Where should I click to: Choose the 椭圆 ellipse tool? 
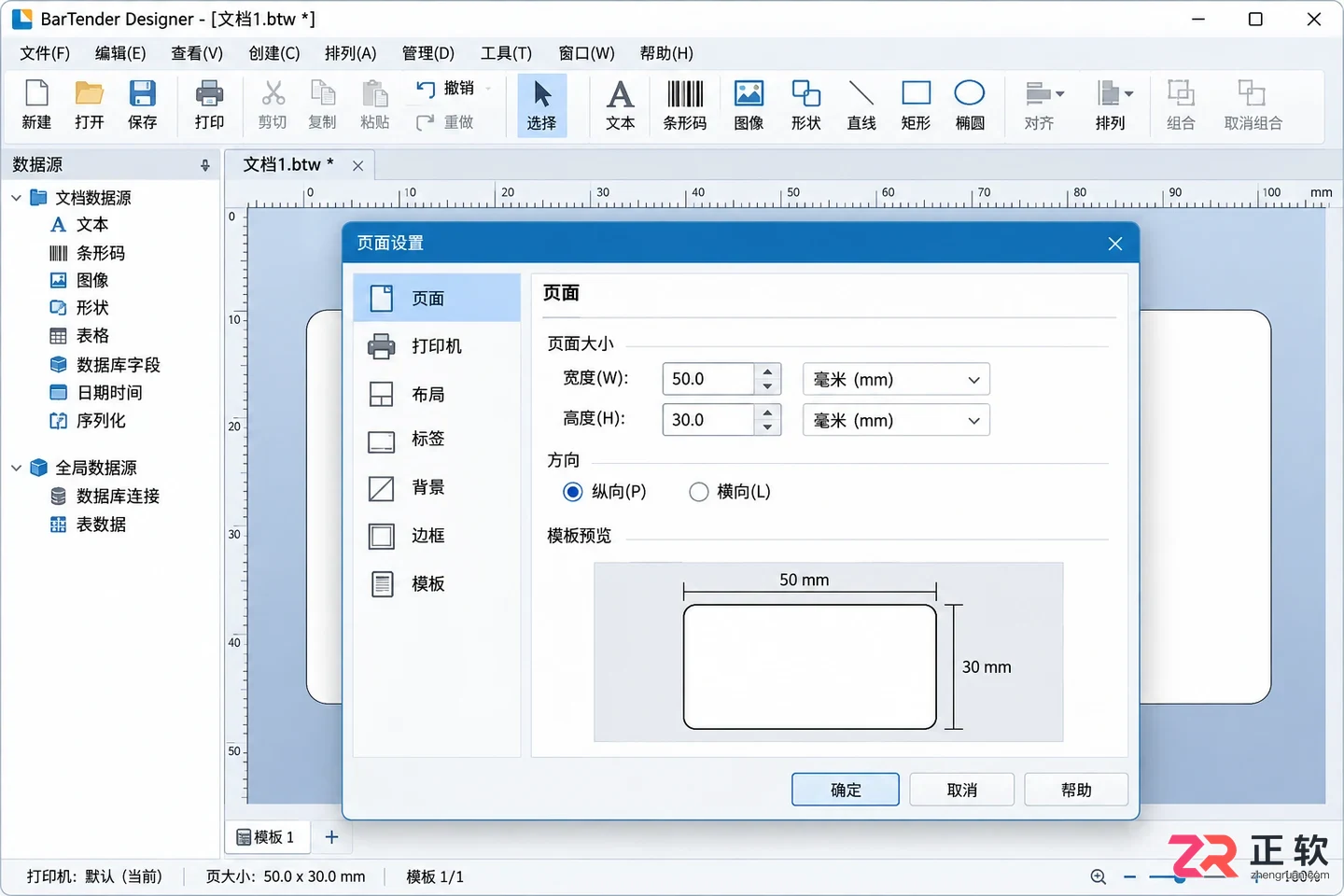click(x=970, y=105)
